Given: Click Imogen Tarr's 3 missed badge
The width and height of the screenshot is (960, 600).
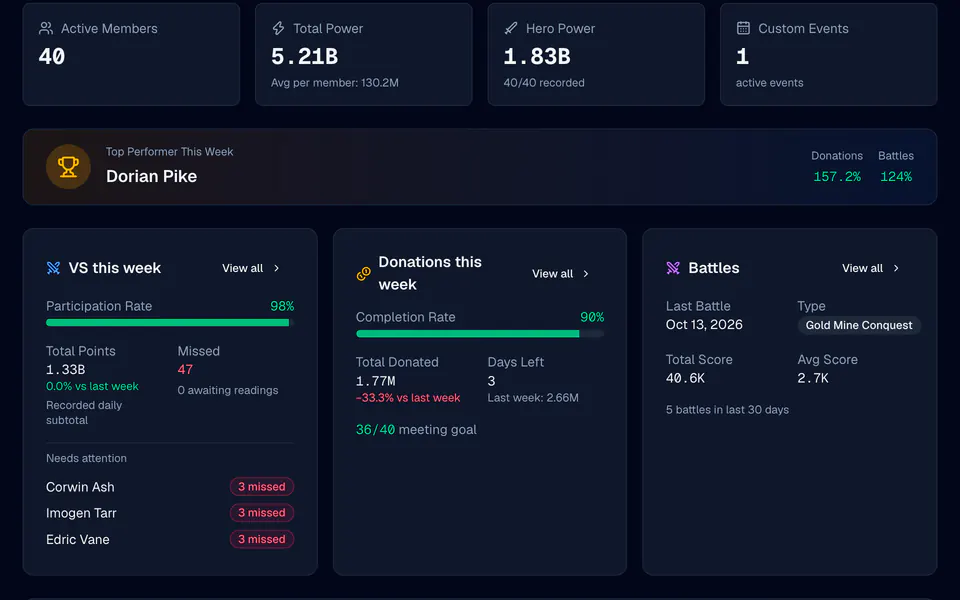Looking at the screenshot, I should [x=262, y=512].
